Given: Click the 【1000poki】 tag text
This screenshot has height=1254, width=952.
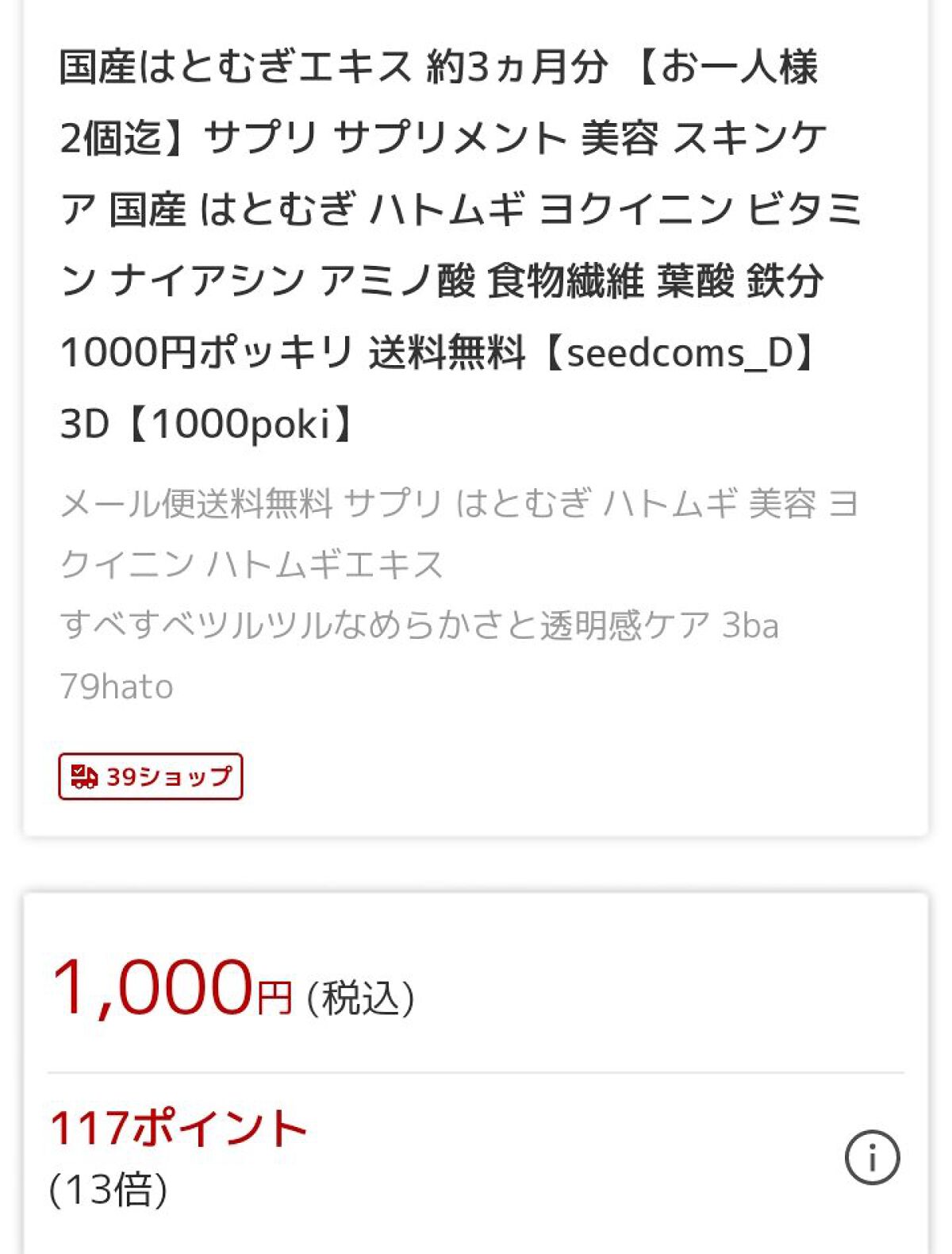Looking at the screenshot, I should (241, 424).
